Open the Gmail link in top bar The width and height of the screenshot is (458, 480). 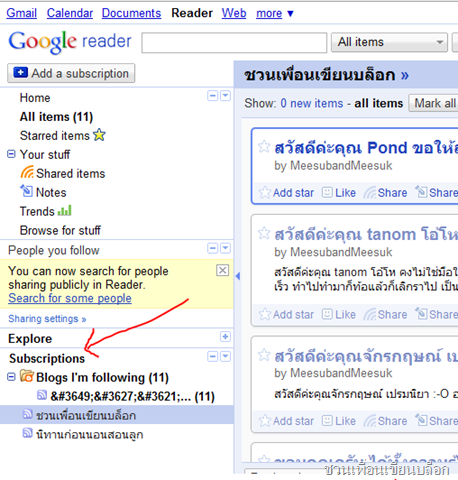(22, 13)
